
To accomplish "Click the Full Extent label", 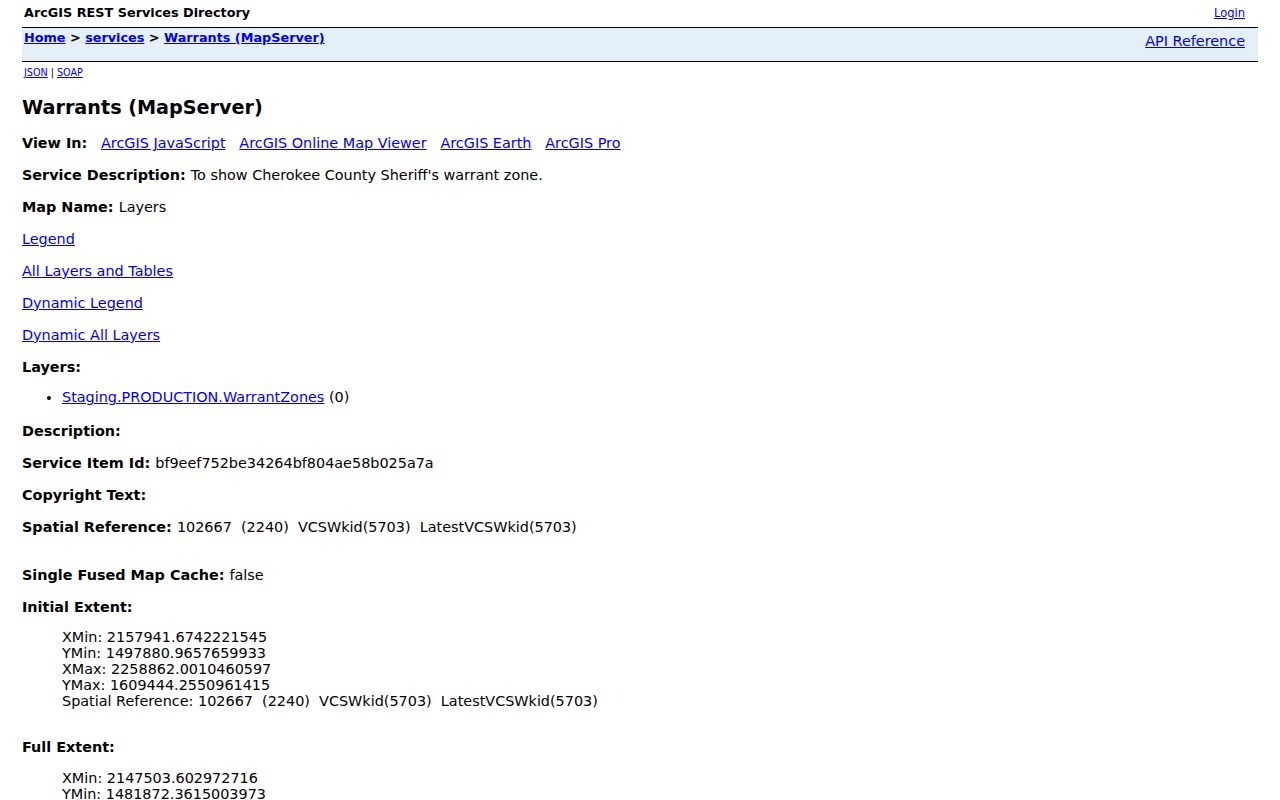I will [x=68, y=747].
